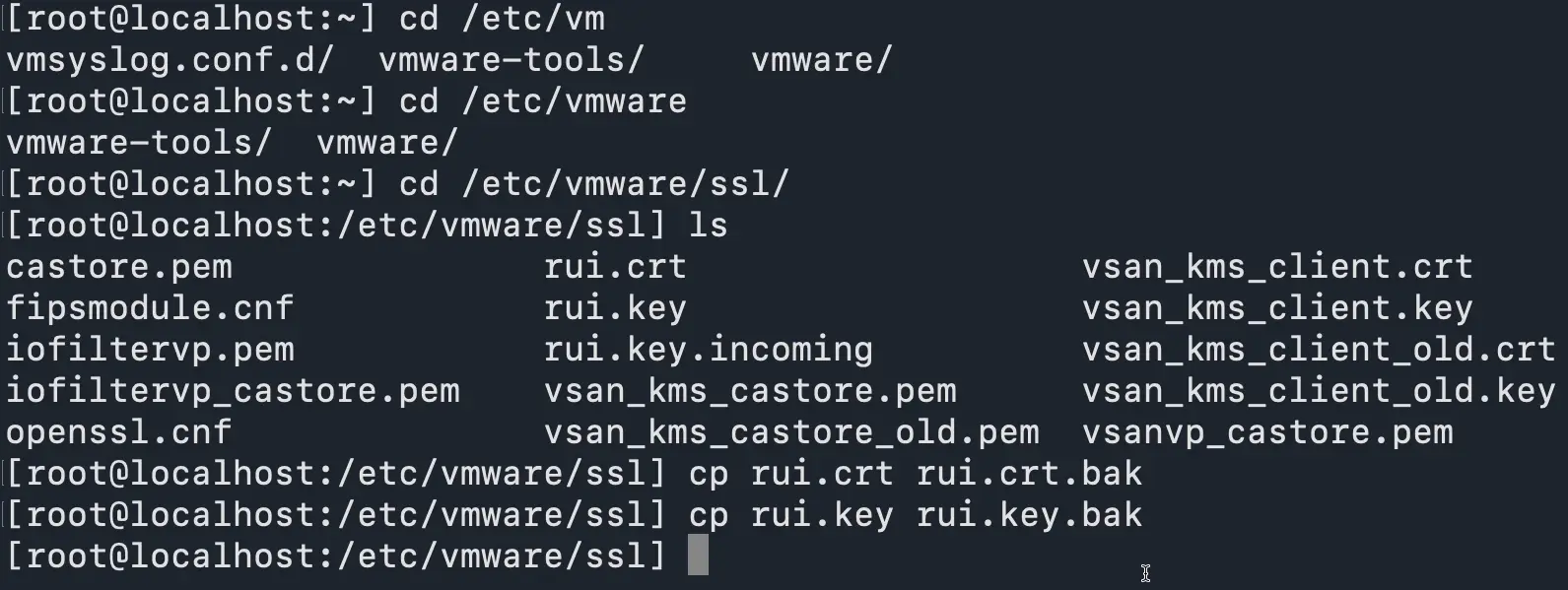Click the terminal cursor block at the prompt

coord(698,556)
